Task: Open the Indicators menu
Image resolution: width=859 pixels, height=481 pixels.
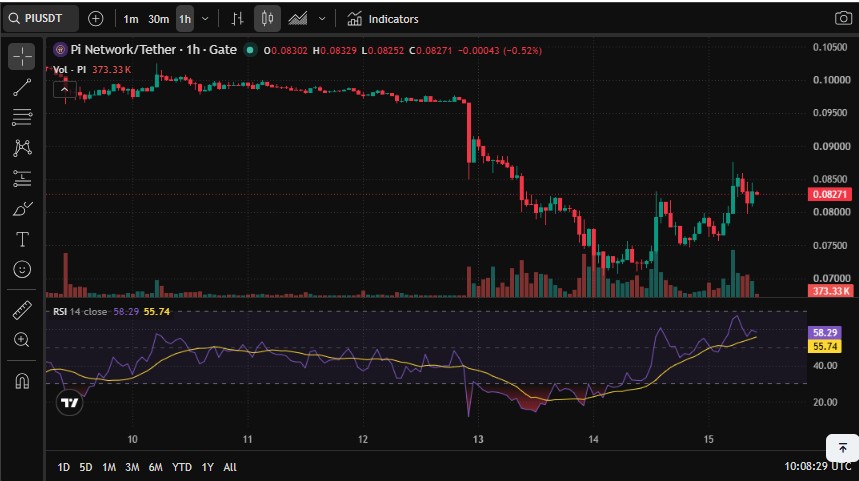Action: pos(383,19)
